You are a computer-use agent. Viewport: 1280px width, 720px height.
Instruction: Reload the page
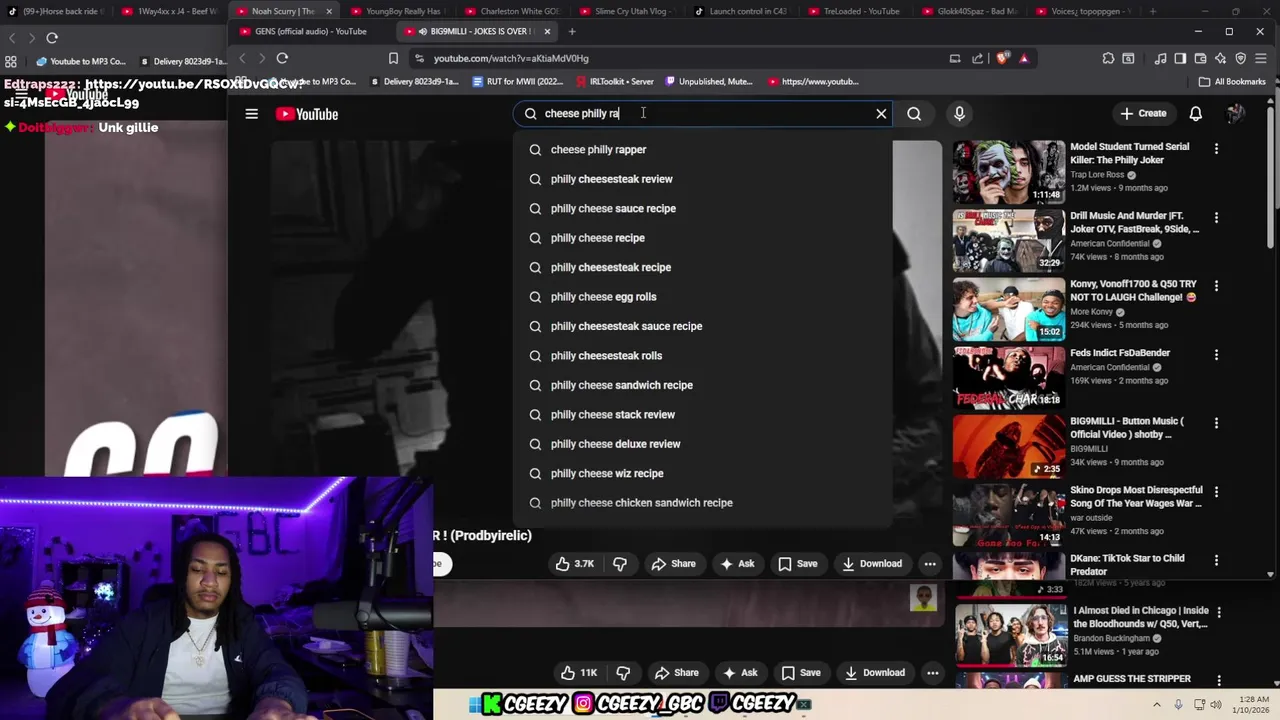pos(283,58)
